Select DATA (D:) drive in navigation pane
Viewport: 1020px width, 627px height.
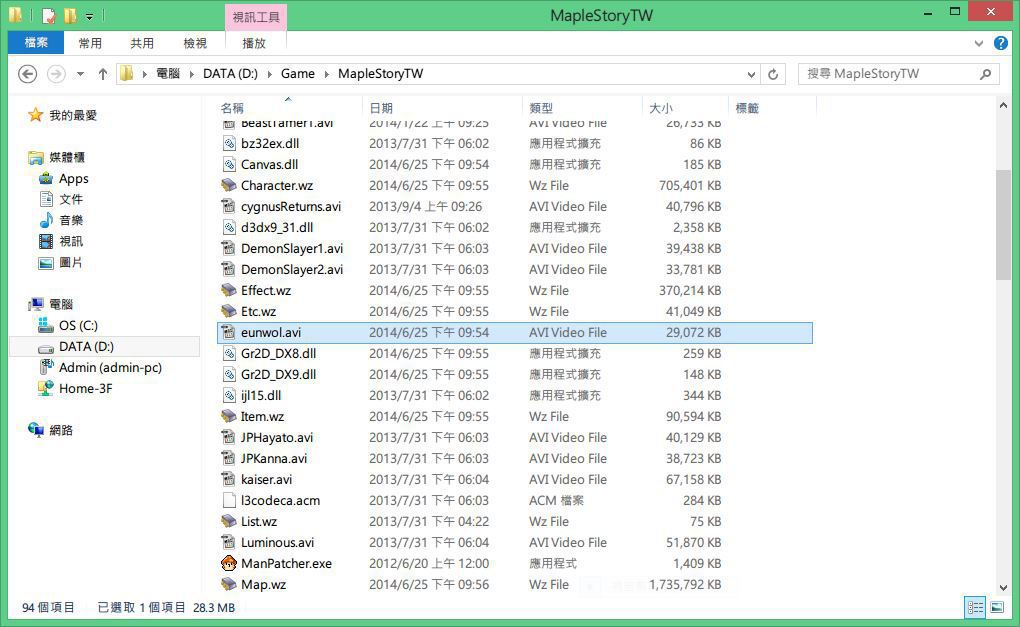coord(104,347)
